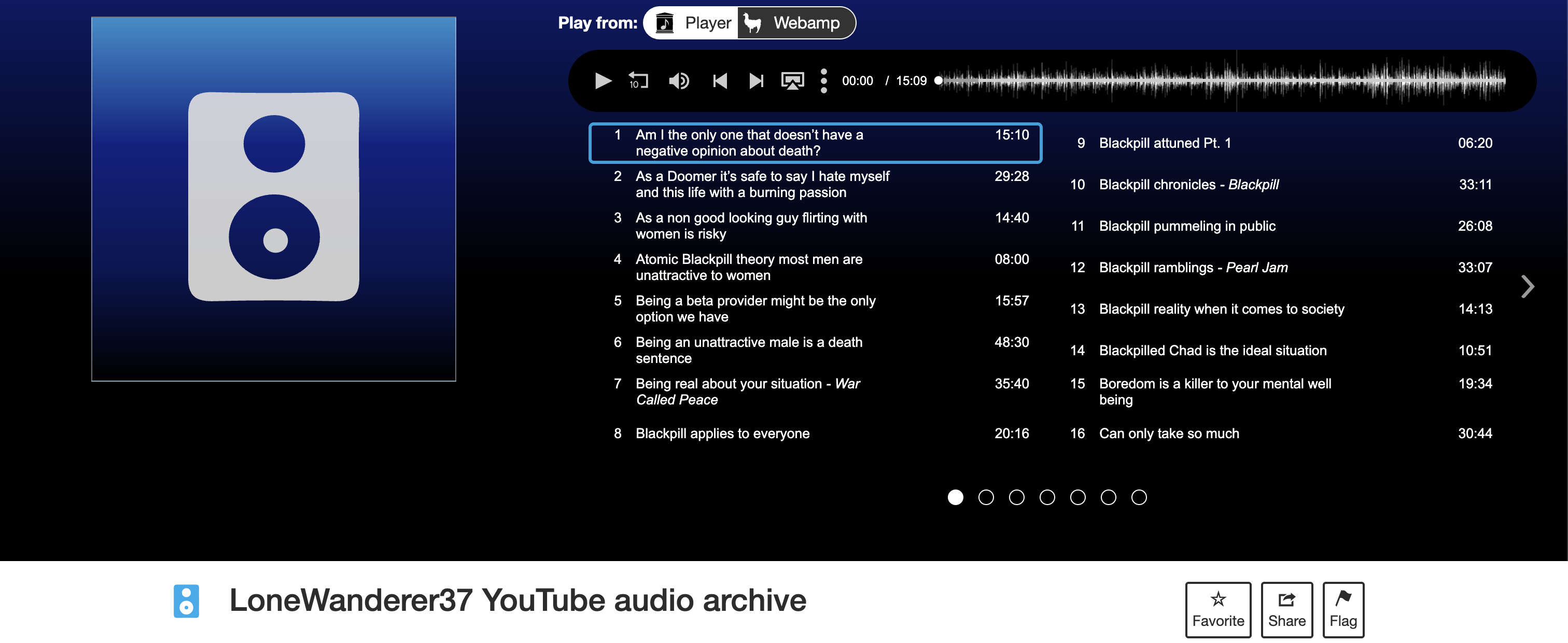The height and width of the screenshot is (643, 1568).
Task: Select first playlist page dot
Action: click(956, 497)
